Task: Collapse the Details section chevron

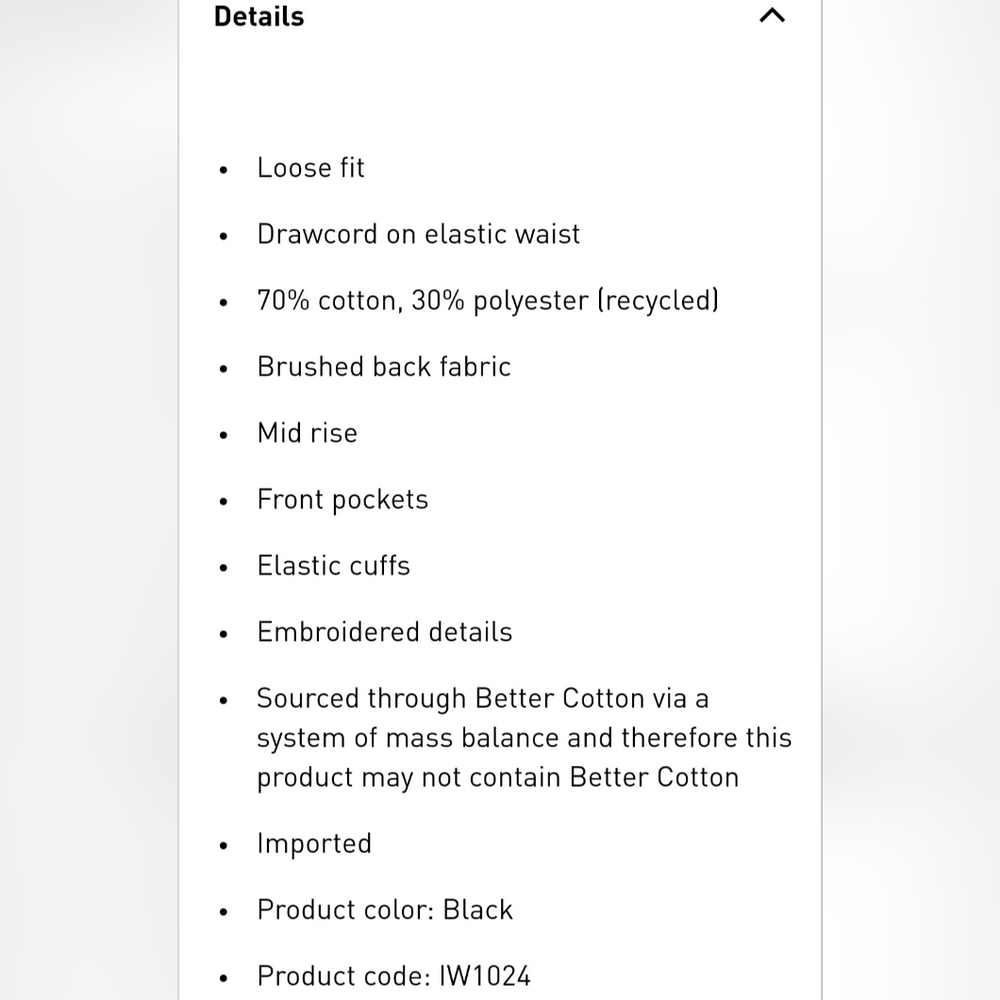Action: tap(772, 15)
